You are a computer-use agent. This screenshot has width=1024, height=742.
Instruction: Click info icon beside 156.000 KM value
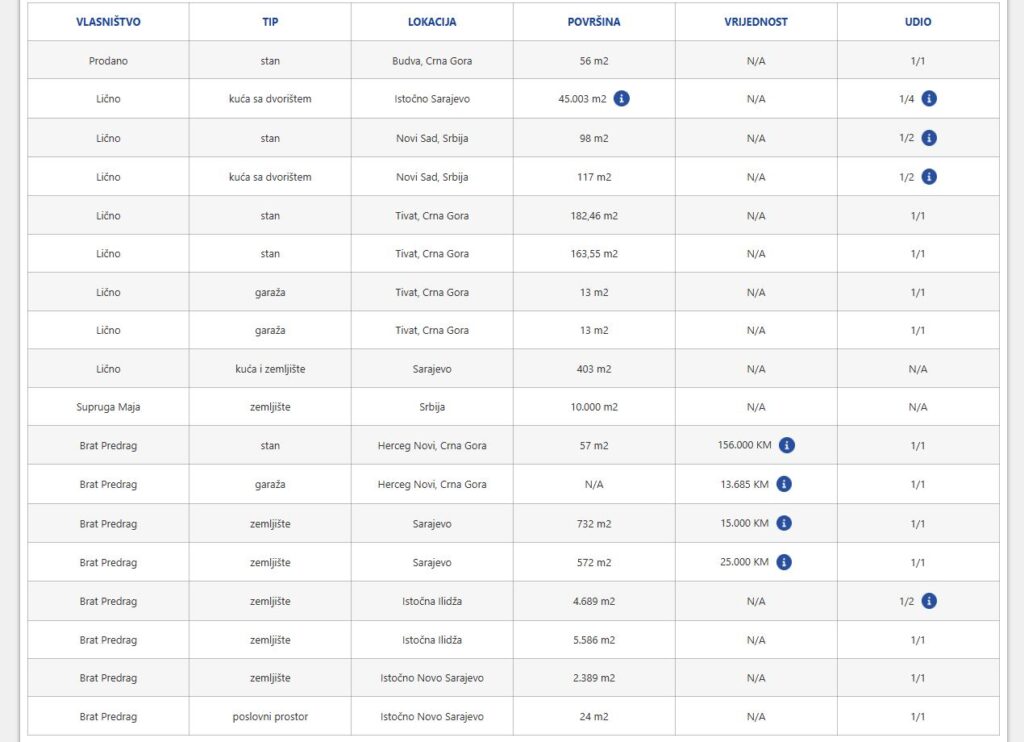pyautogui.click(x=787, y=446)
